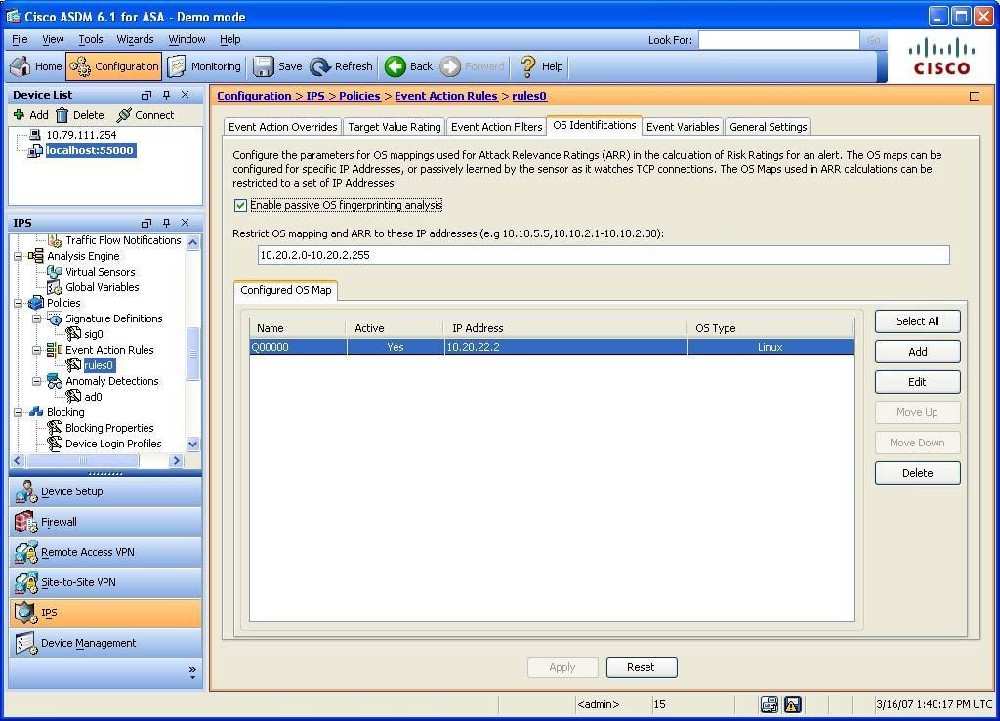Open the File menu
1000x721 pixels.
tap(19, 40)
